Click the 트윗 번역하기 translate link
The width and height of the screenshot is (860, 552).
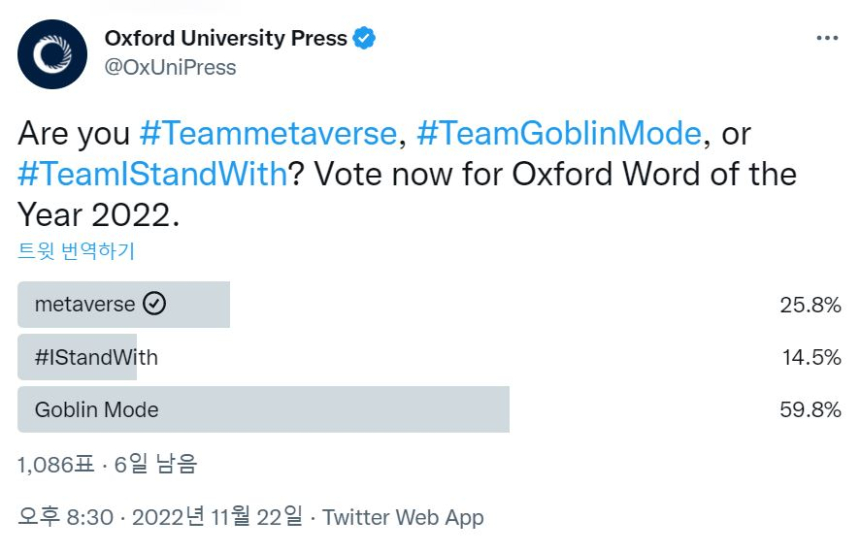coord(76,251)
